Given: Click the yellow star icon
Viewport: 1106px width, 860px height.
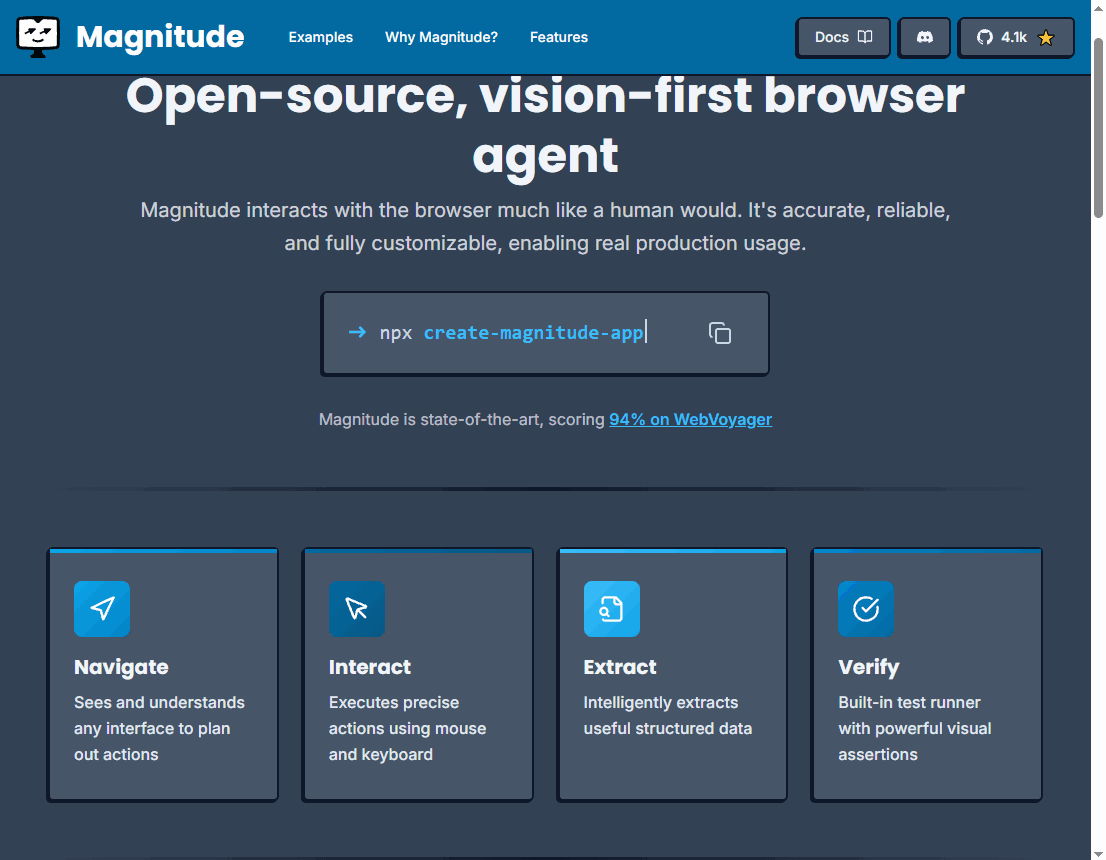Looking at the screenshot, I should click(1046, 38).
